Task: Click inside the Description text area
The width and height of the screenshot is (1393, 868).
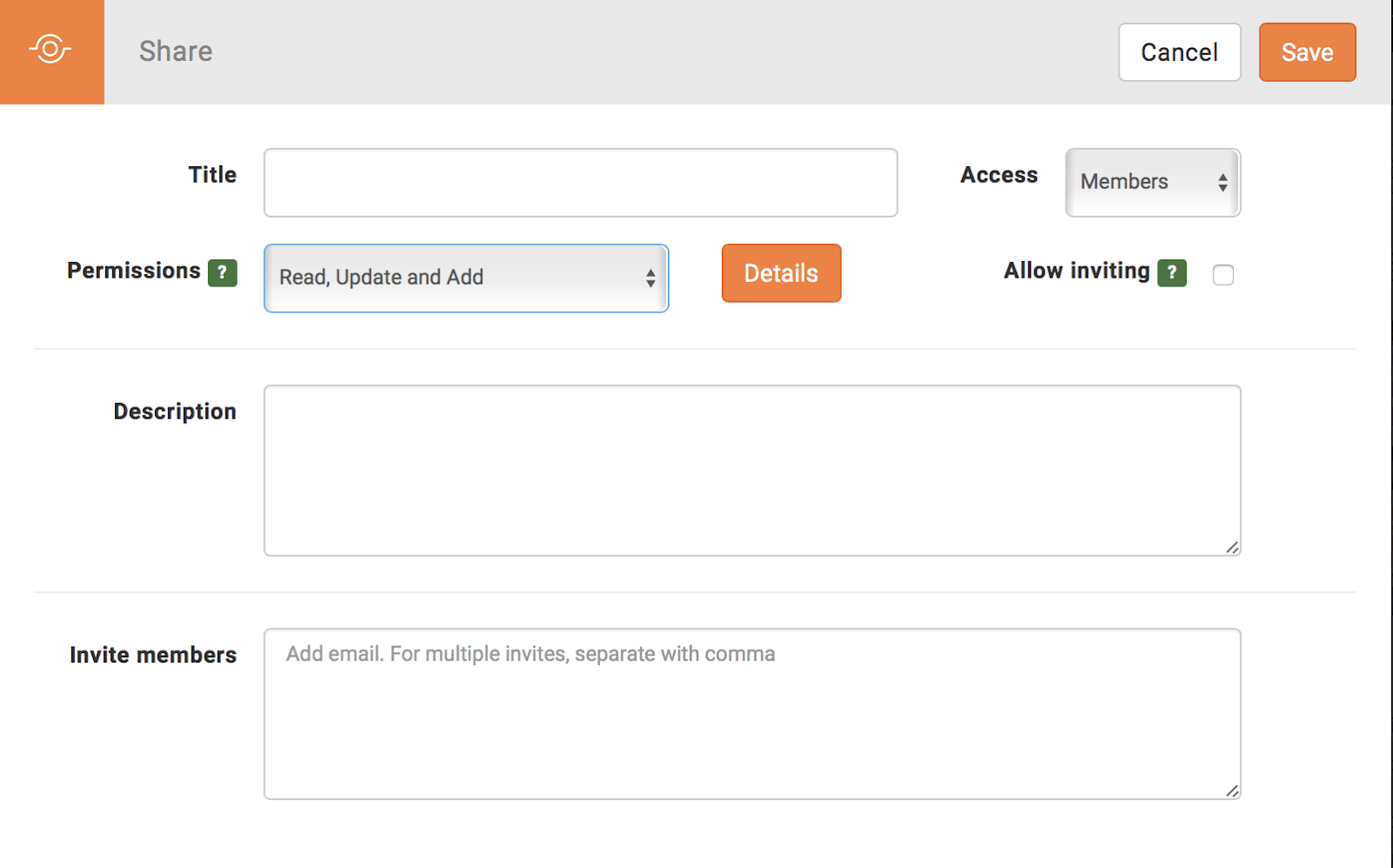Action: coord(752,470)
